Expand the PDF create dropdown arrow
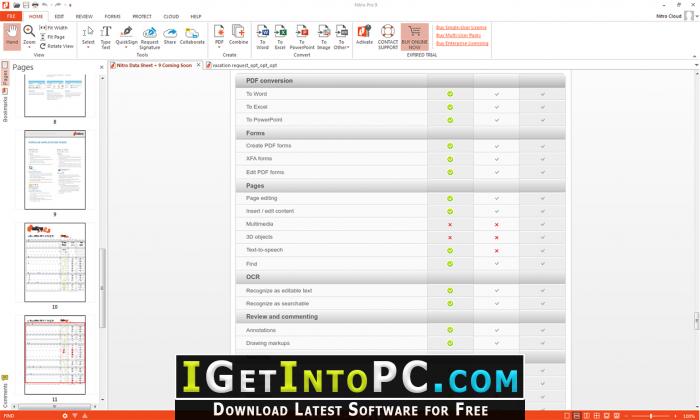700x420 pixels. tap(219, 47)
